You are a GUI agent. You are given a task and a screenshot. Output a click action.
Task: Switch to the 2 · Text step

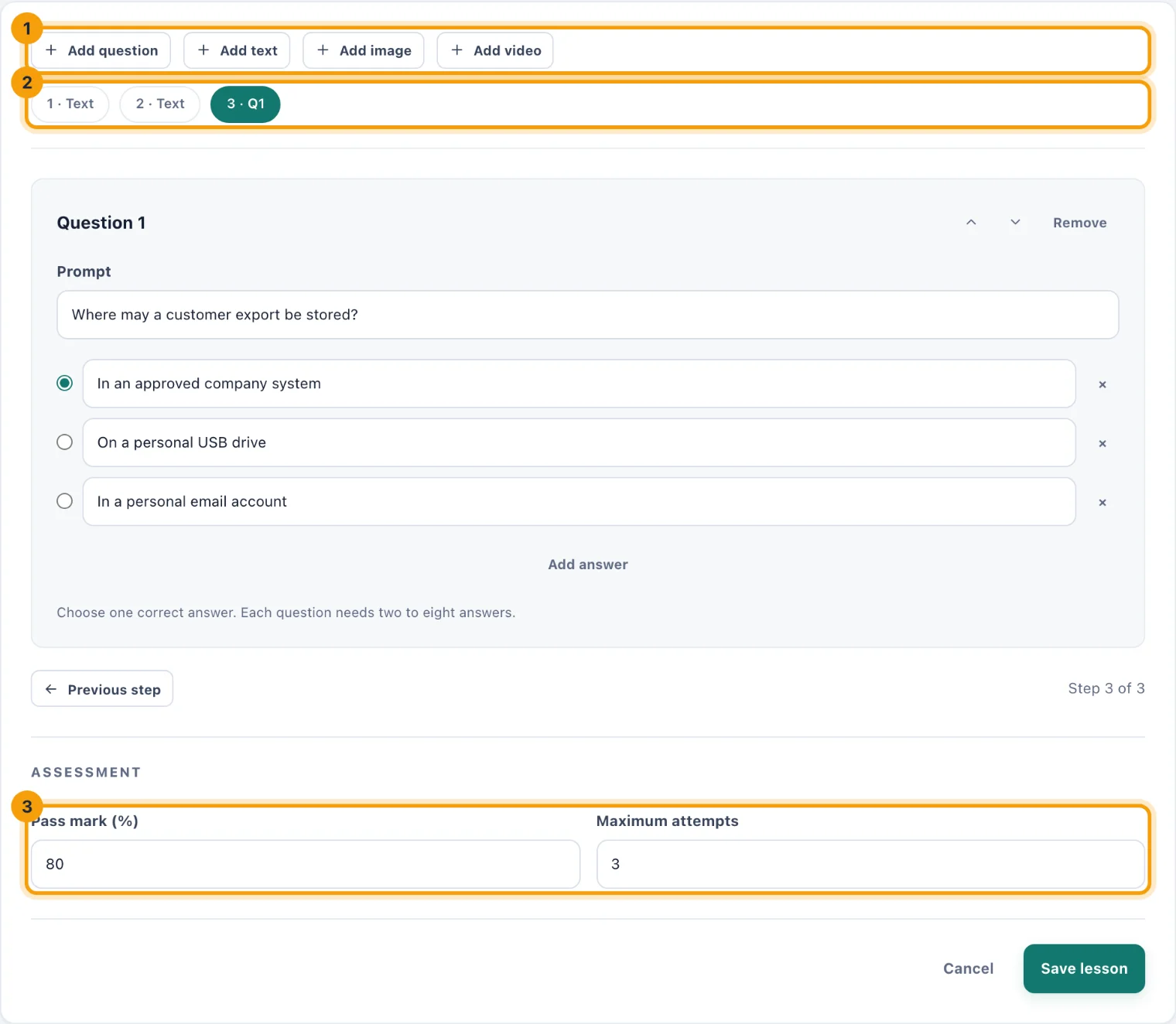point(160,104)
